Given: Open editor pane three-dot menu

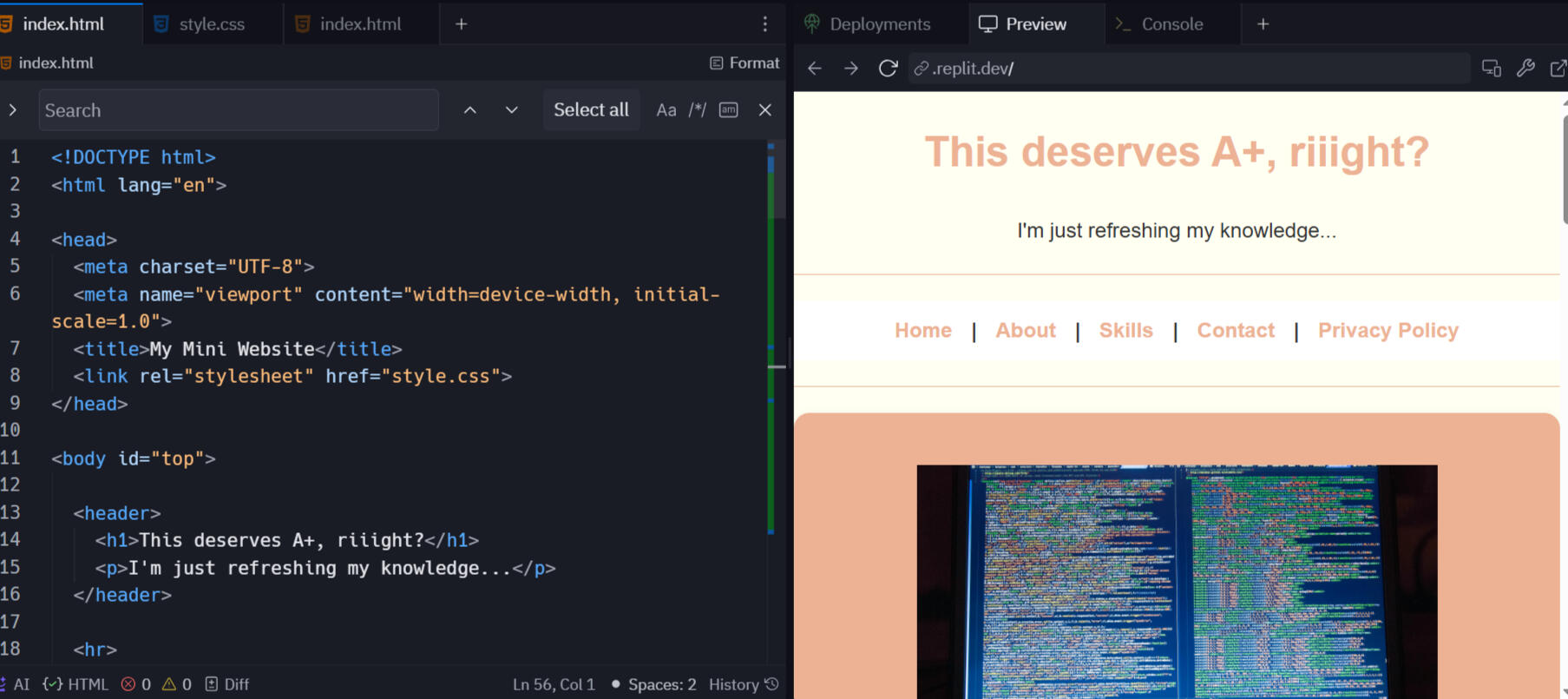Looking at the screenshot, I should tap(764, 24).
